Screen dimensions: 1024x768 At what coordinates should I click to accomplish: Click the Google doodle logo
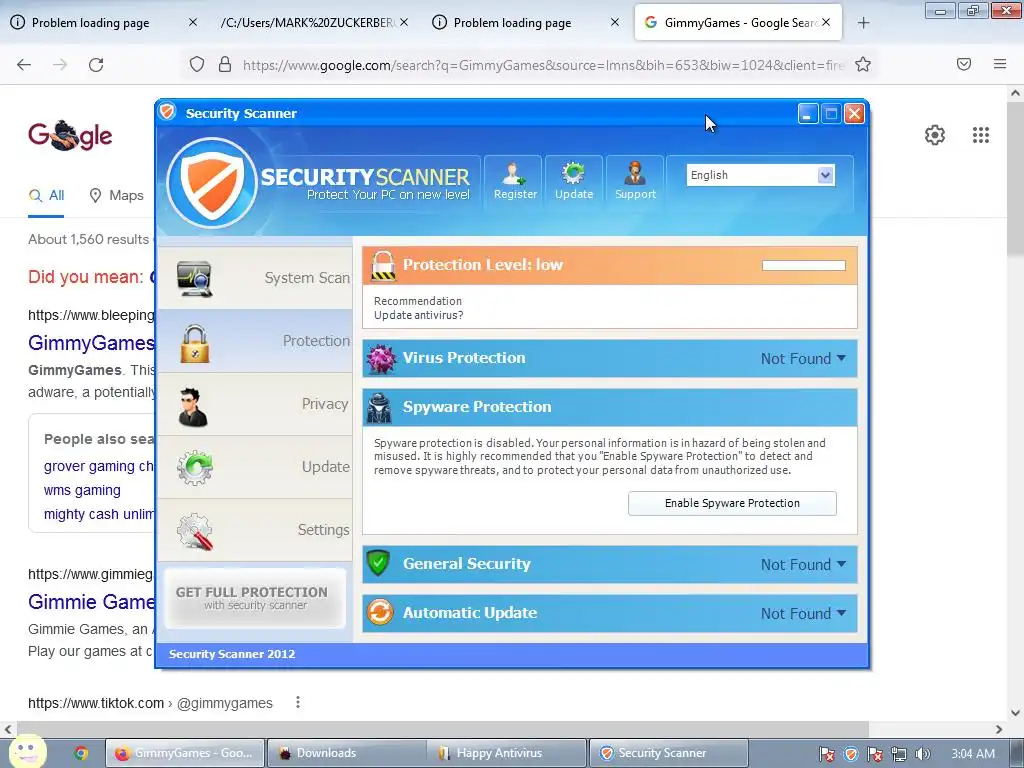70,135
